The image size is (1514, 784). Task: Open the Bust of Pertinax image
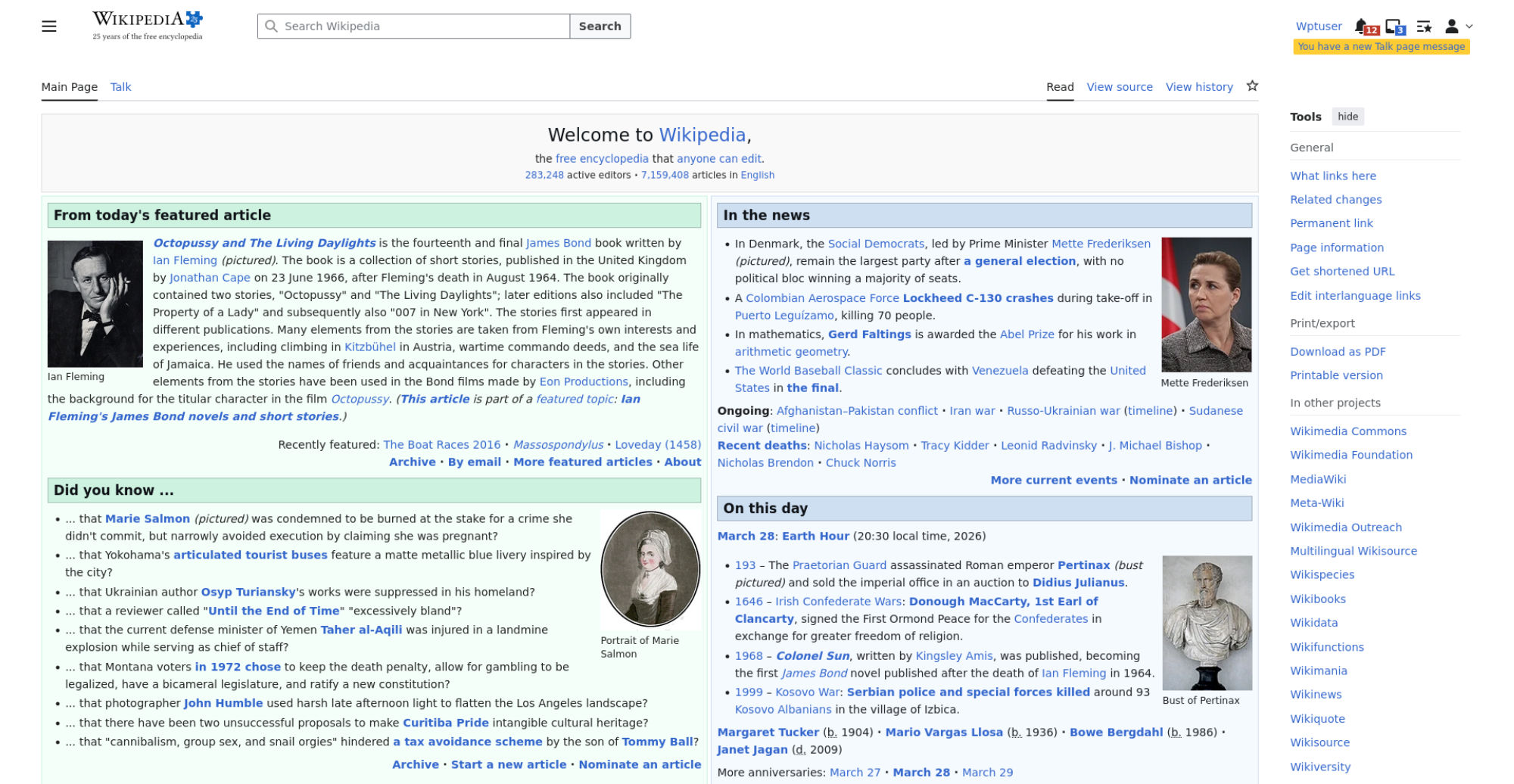[x=1207, y=623]
